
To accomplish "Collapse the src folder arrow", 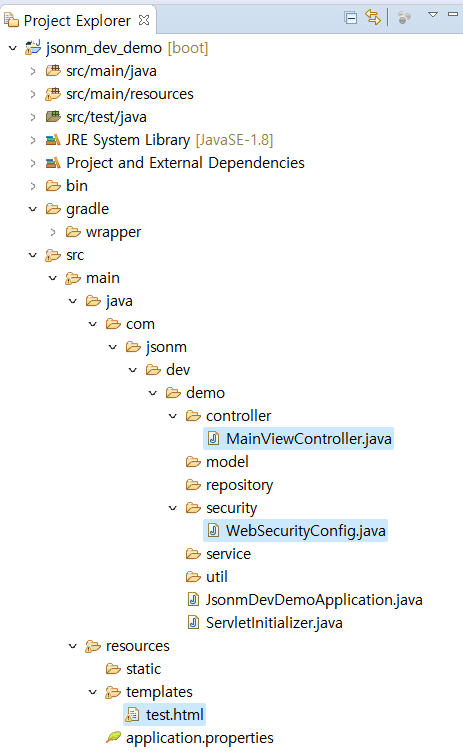I will [33, 255].
